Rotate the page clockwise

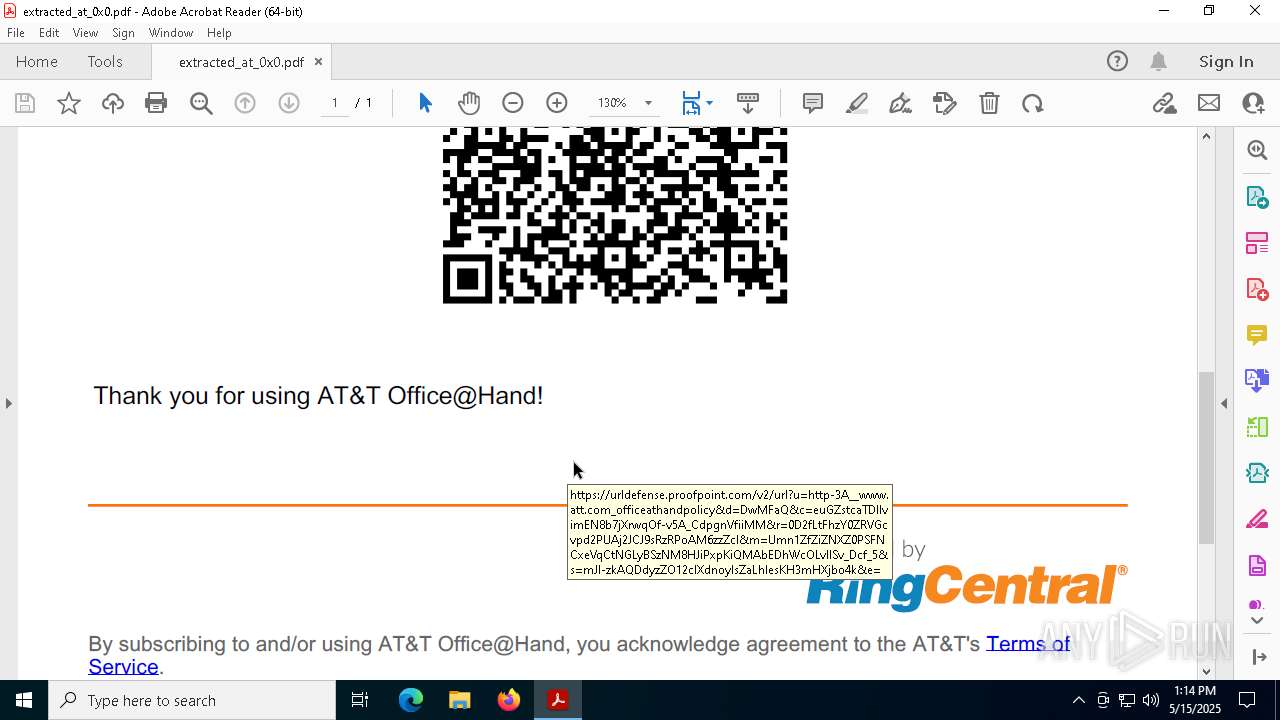1033,103
